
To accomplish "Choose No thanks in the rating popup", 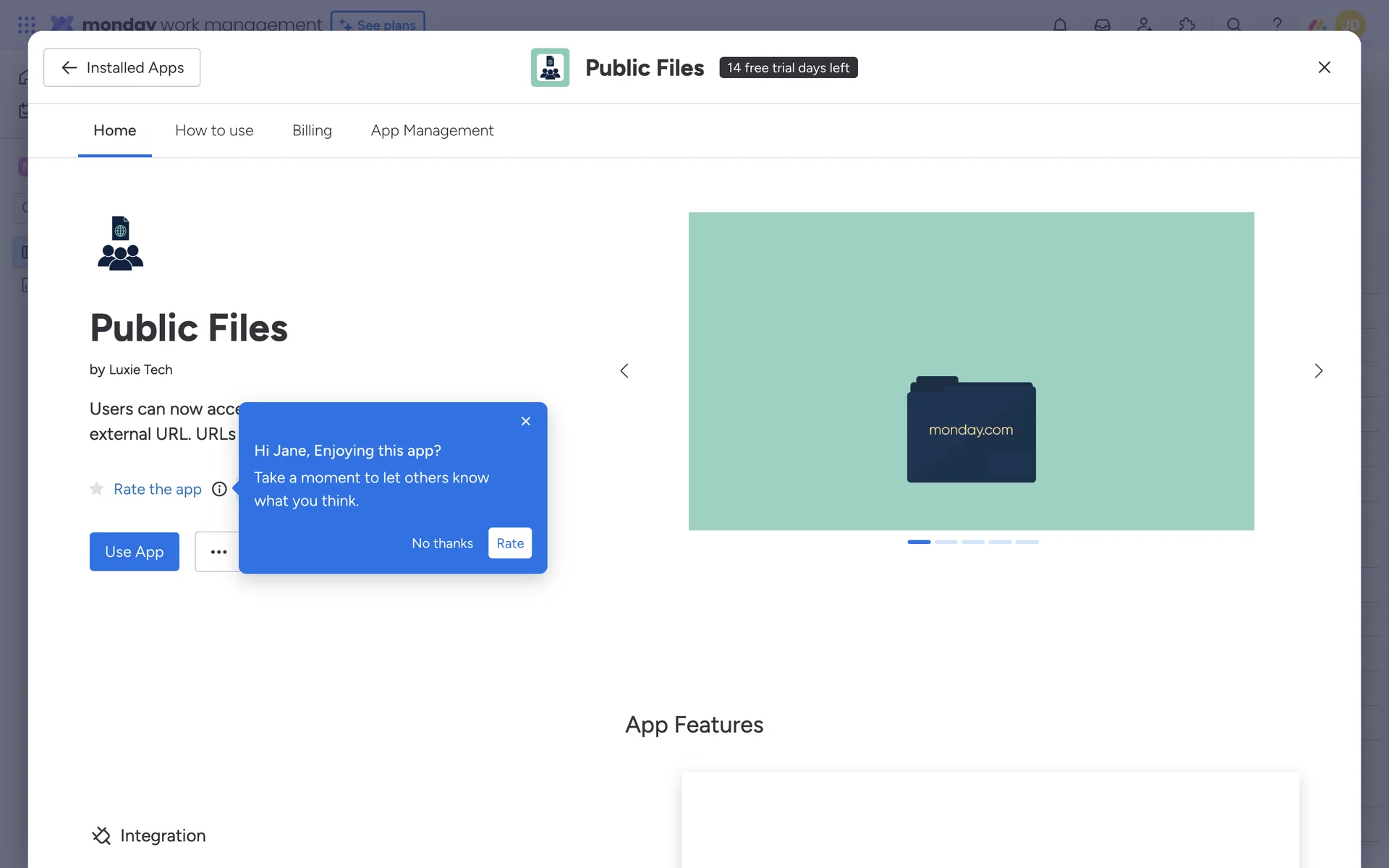I will pos(442,543).
